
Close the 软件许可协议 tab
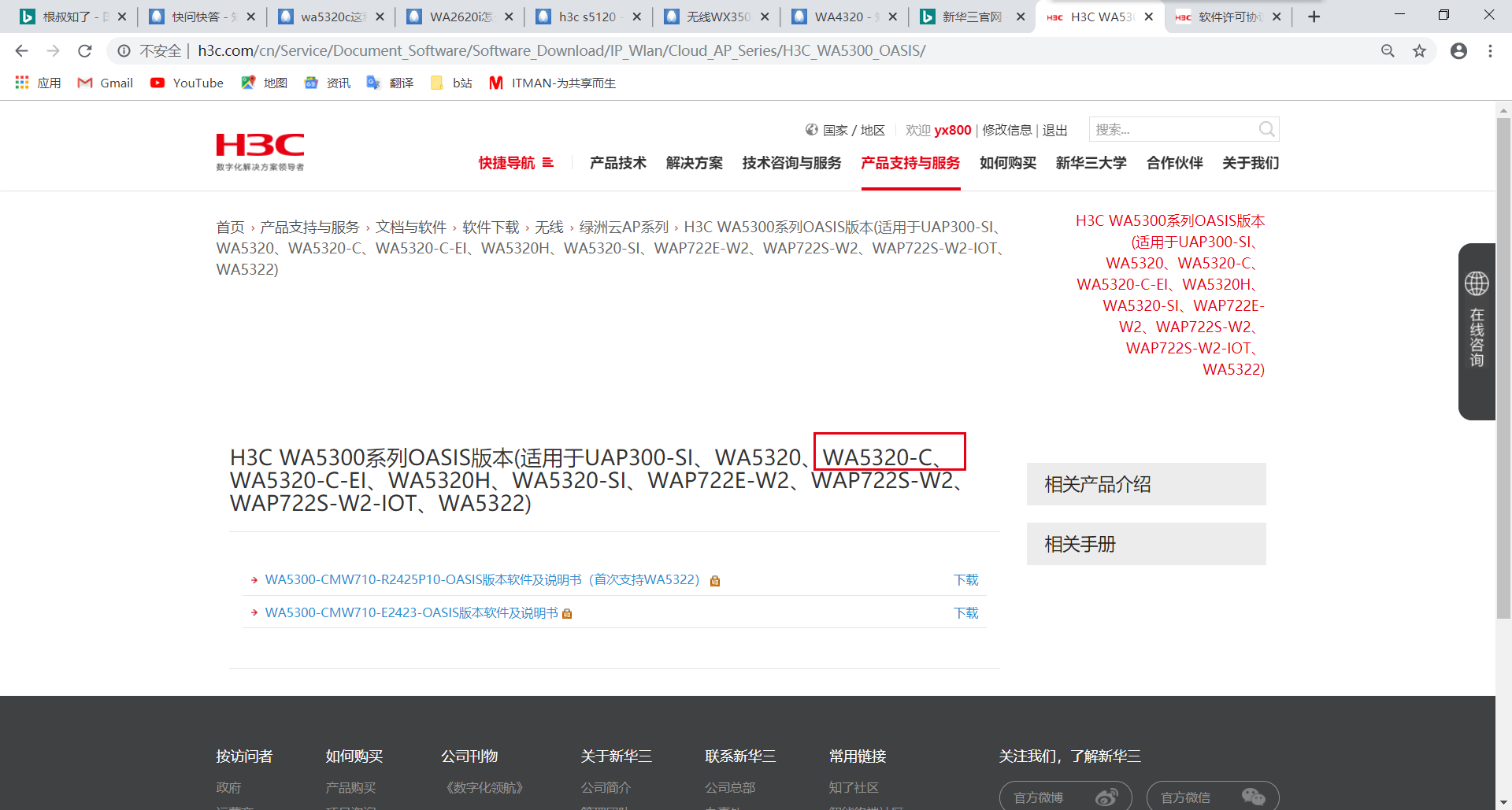pos(1277,17)
